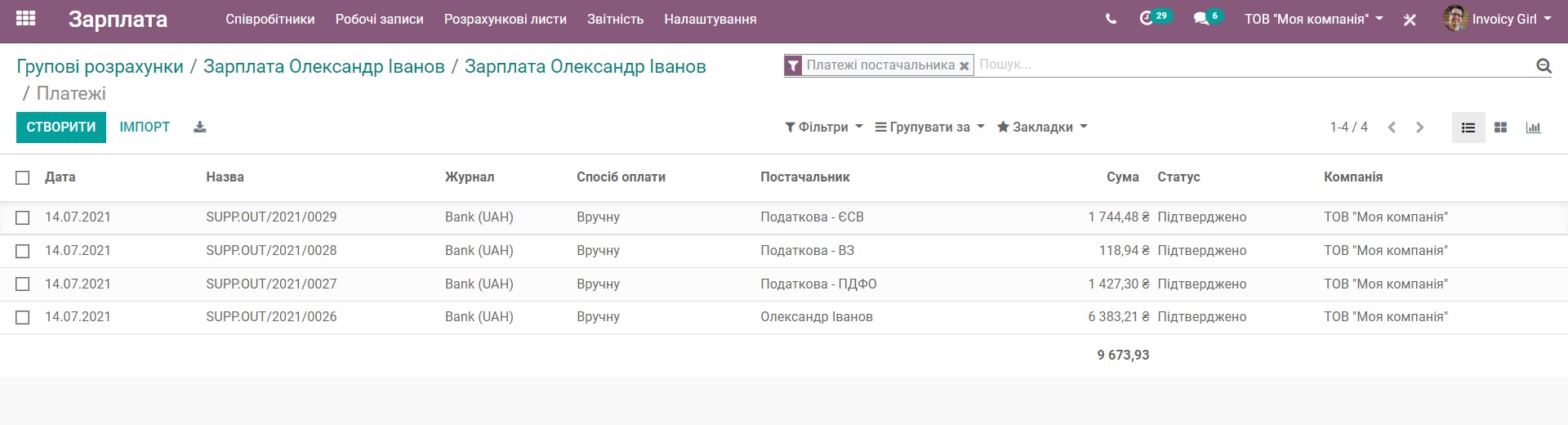Open payment SUPP.OUT/2021/0027

(271, 284)
